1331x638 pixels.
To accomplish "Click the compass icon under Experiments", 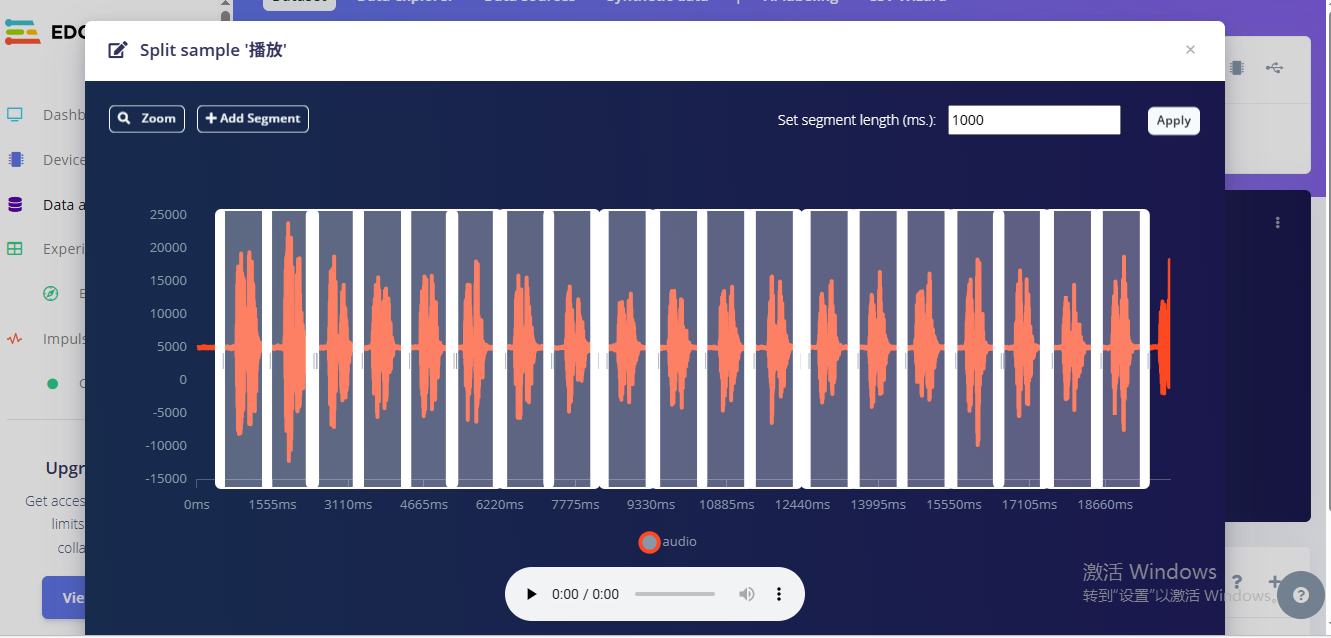I will [51, 294].
